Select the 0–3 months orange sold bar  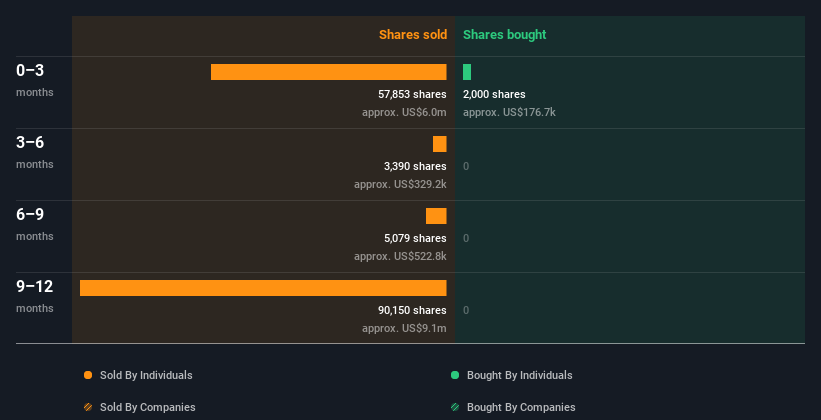329,72
